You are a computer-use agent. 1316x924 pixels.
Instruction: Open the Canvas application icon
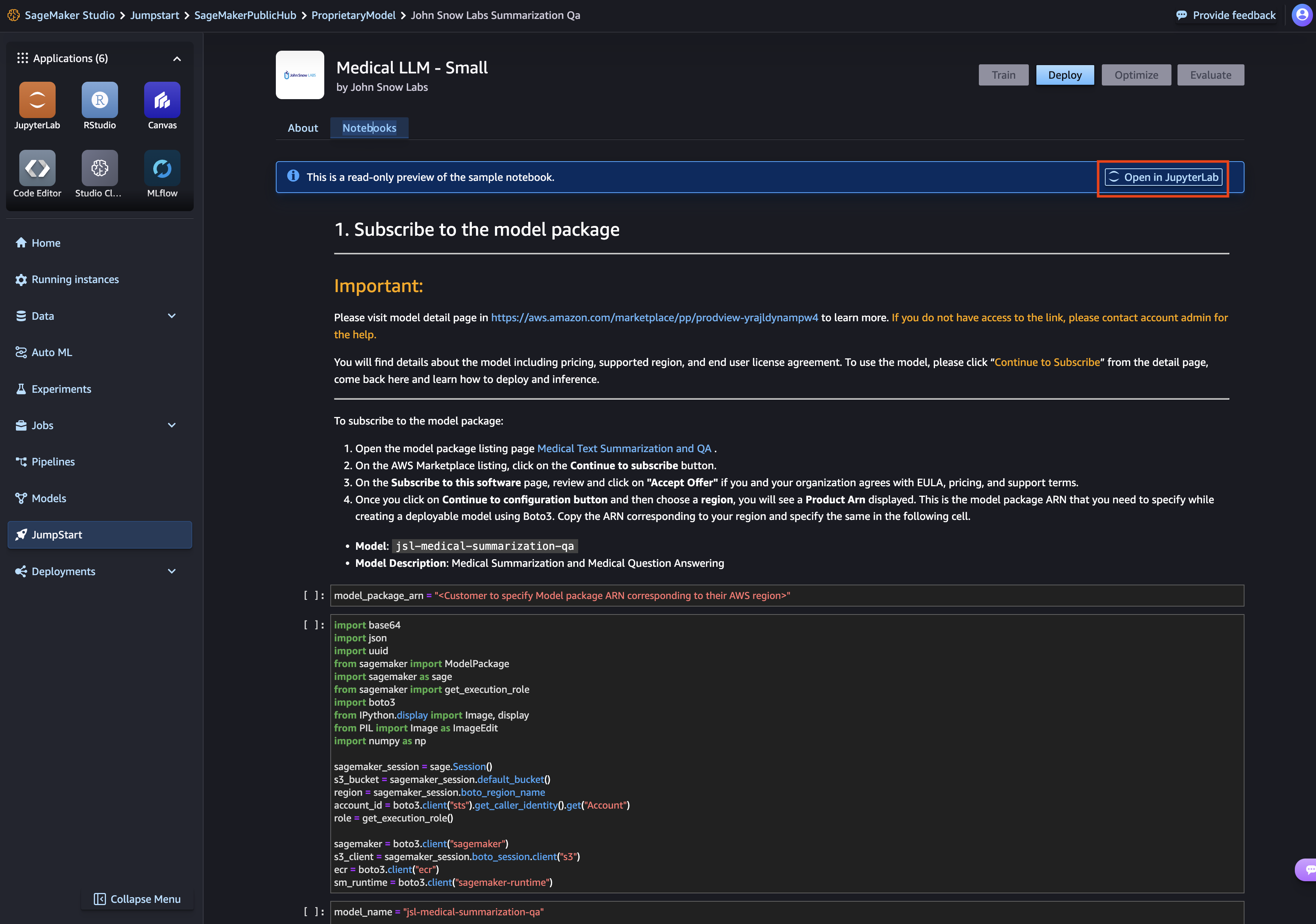point(162,100)
